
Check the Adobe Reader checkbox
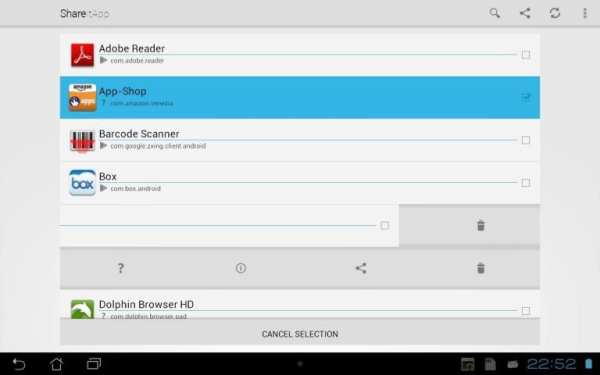526,55
